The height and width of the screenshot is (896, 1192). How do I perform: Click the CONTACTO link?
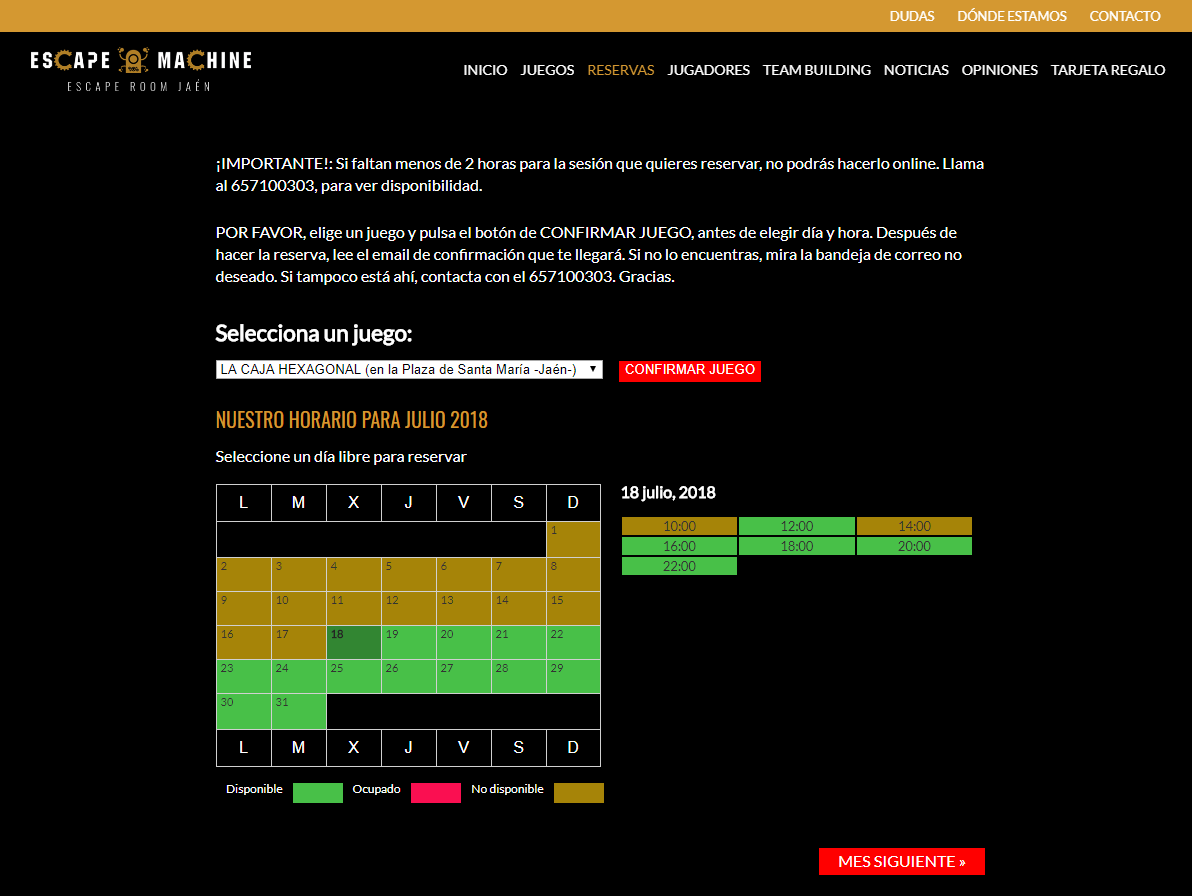click(x=1124, y=16)
